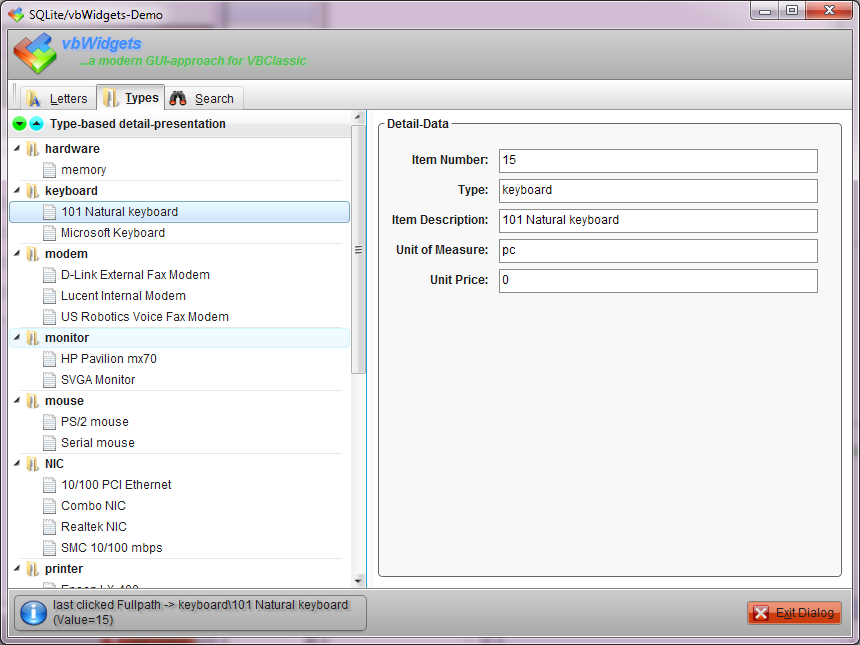The image size is (860, 645).
Task: Select Microsoft Keyboard in the tree
Action: point(112,233)
